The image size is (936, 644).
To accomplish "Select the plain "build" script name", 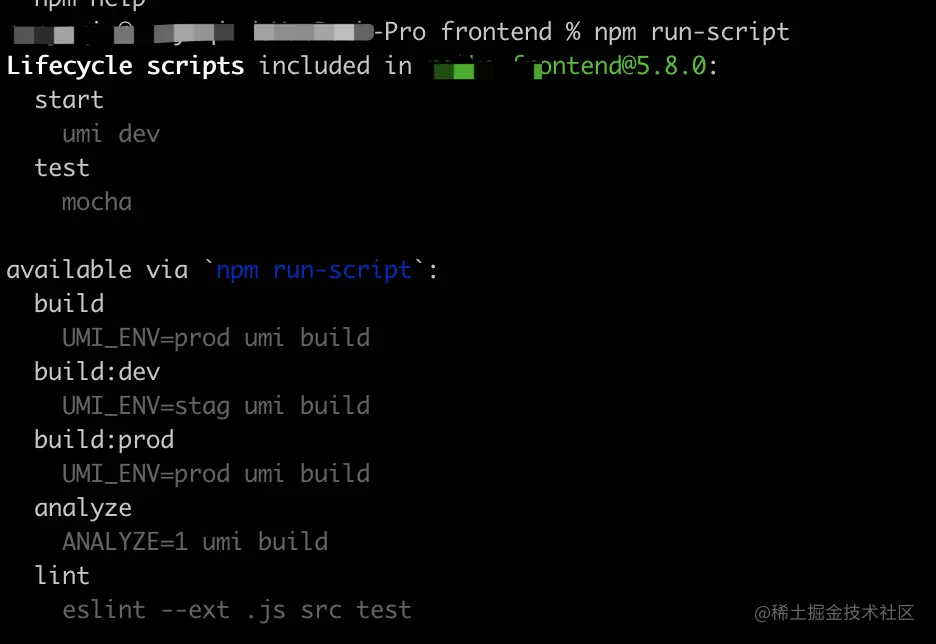I will click(x=69, y=304).
